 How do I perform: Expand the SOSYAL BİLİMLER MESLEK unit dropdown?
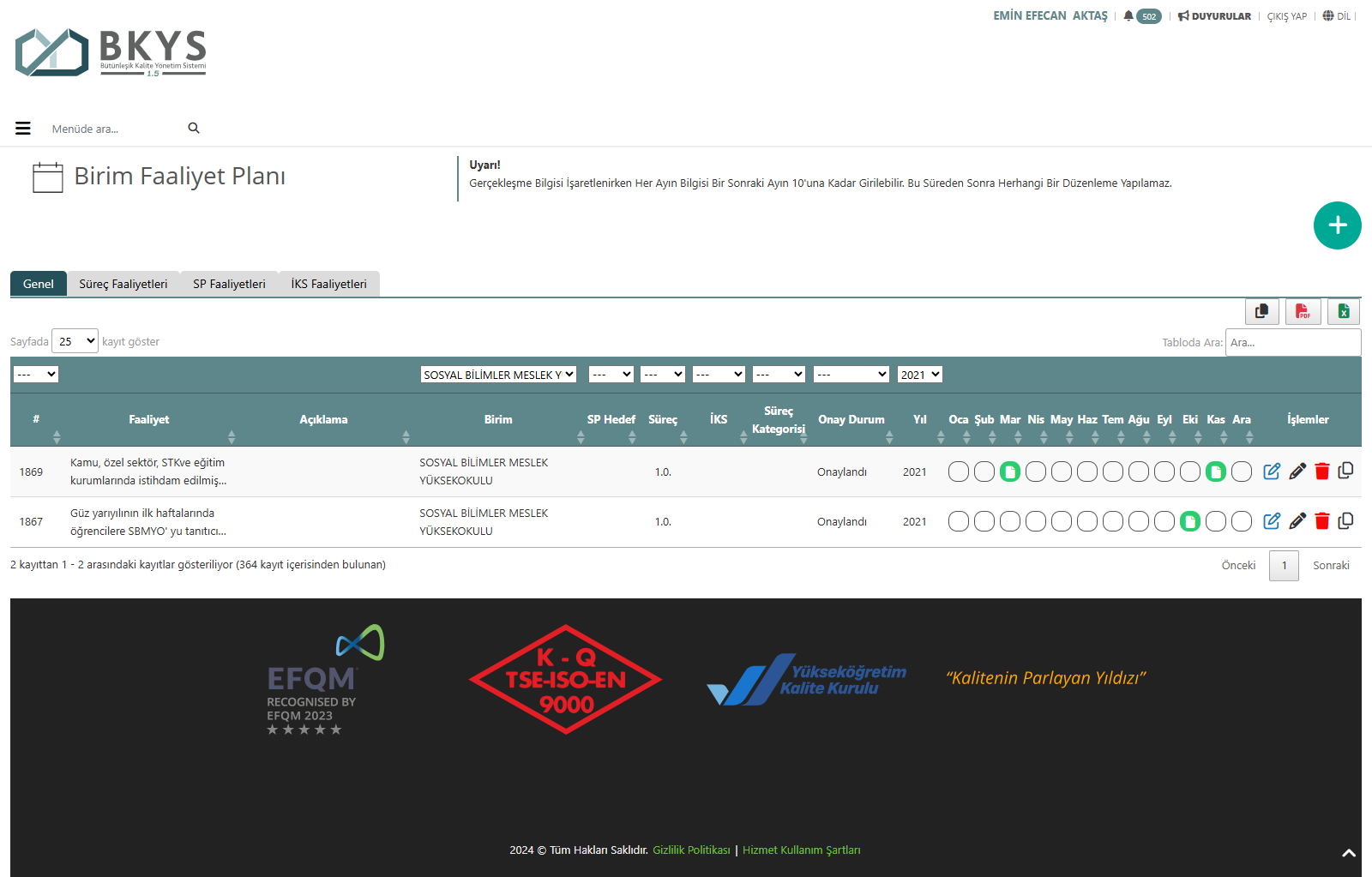tap(497, 375)
